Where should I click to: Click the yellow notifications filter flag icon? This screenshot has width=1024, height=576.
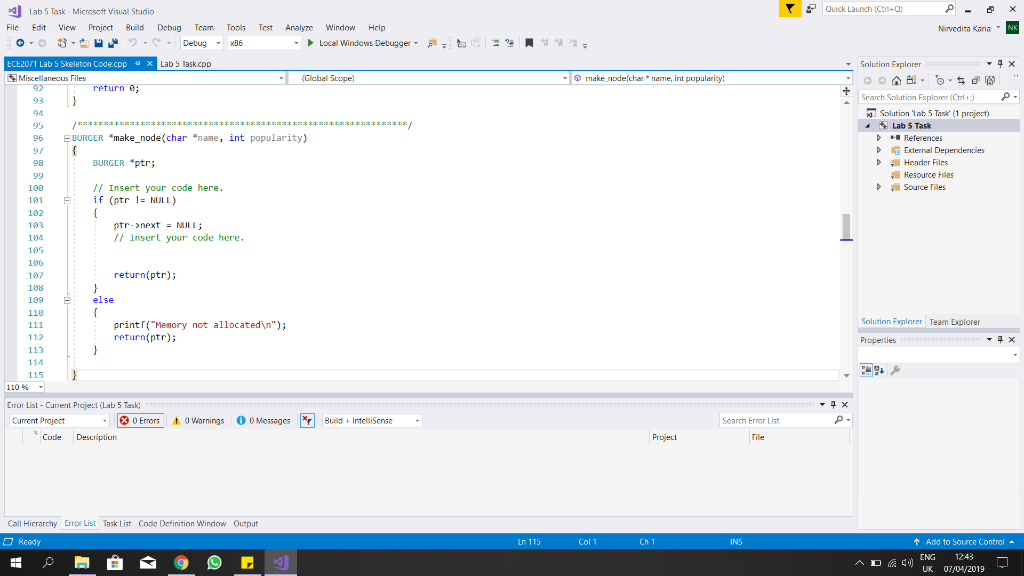[x=790, y=8]
